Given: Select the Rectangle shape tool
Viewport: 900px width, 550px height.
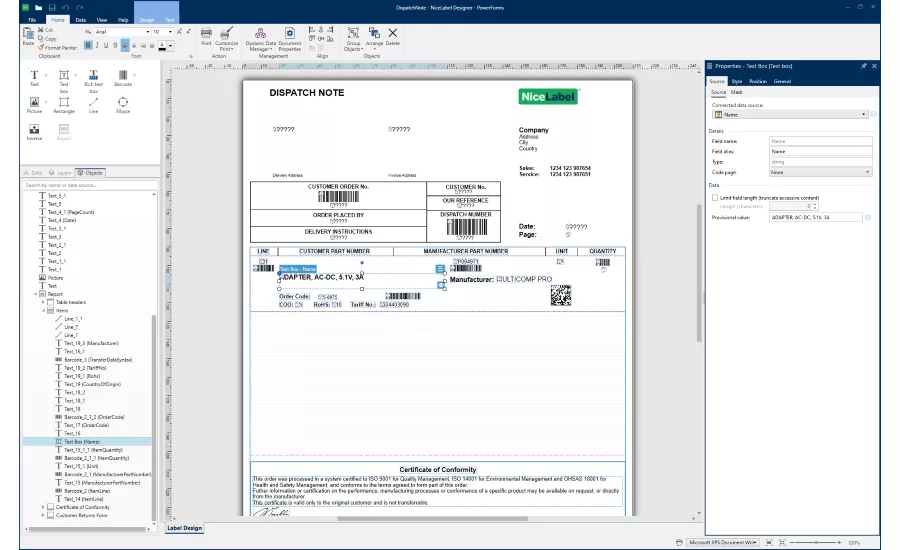Looking at the screenshot, I should coord(64,105).
